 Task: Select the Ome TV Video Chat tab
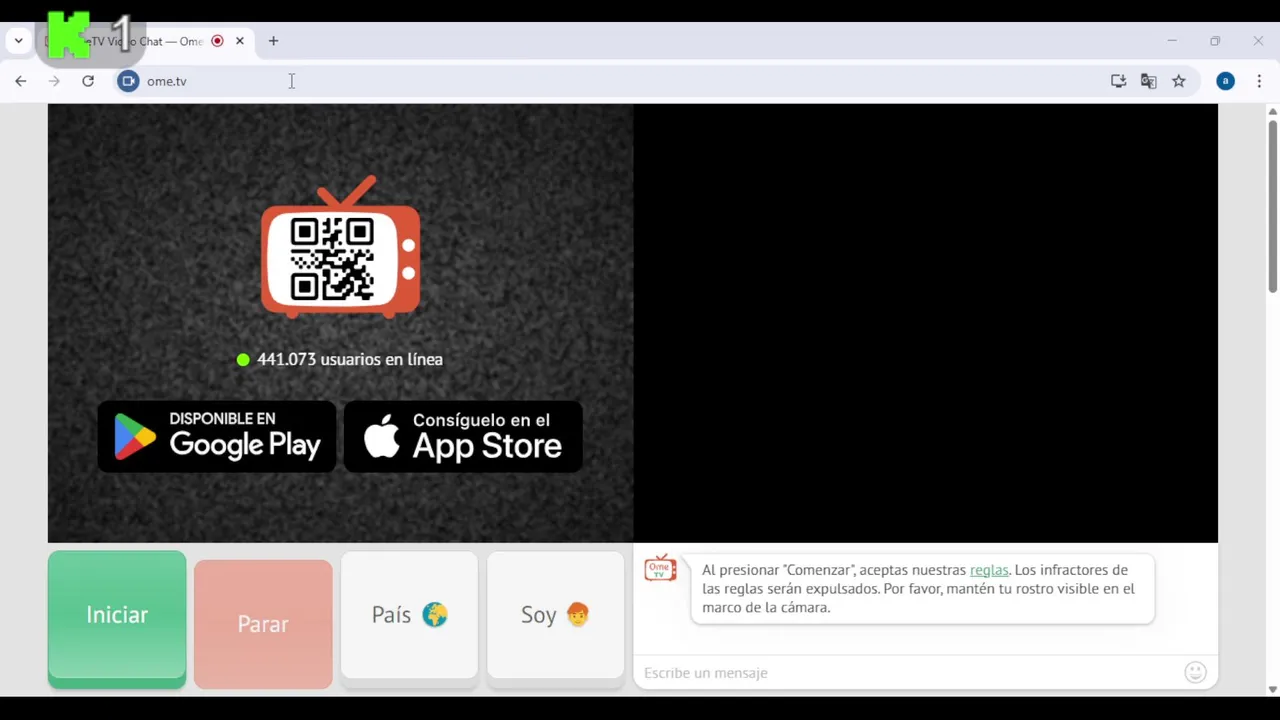coord(145,41)
